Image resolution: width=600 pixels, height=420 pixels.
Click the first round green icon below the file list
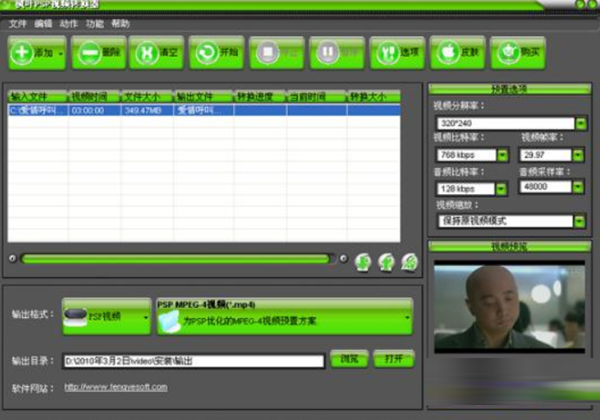(x=362, y=261)
